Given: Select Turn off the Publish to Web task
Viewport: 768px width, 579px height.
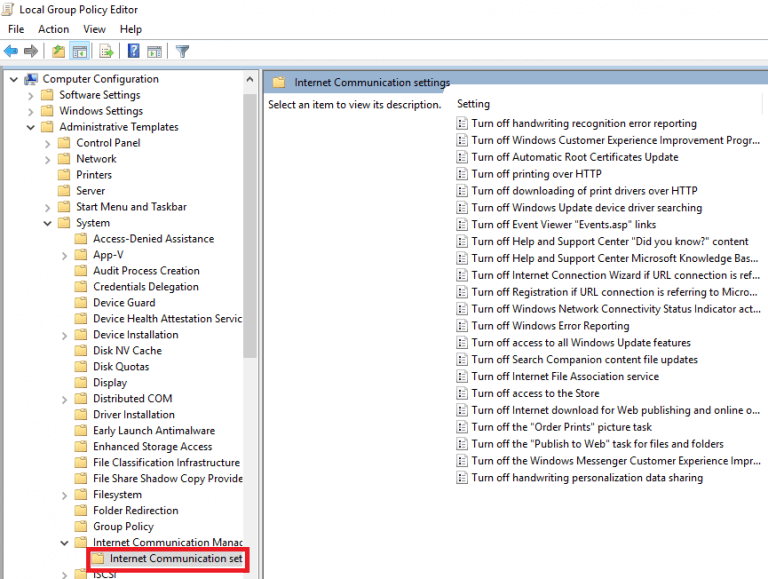Looking at the screenshot, I should (597, 444).
